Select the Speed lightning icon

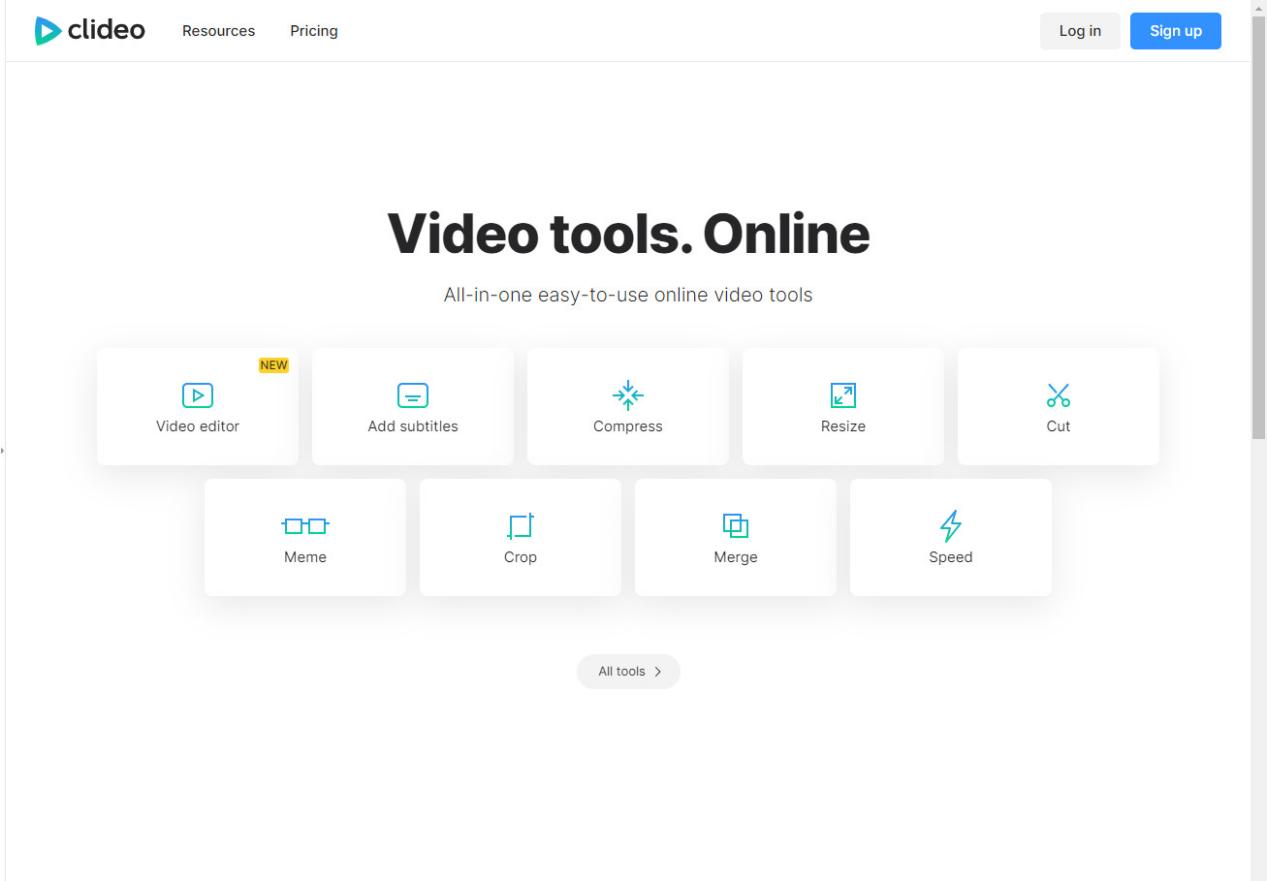(x=951, y=526)
